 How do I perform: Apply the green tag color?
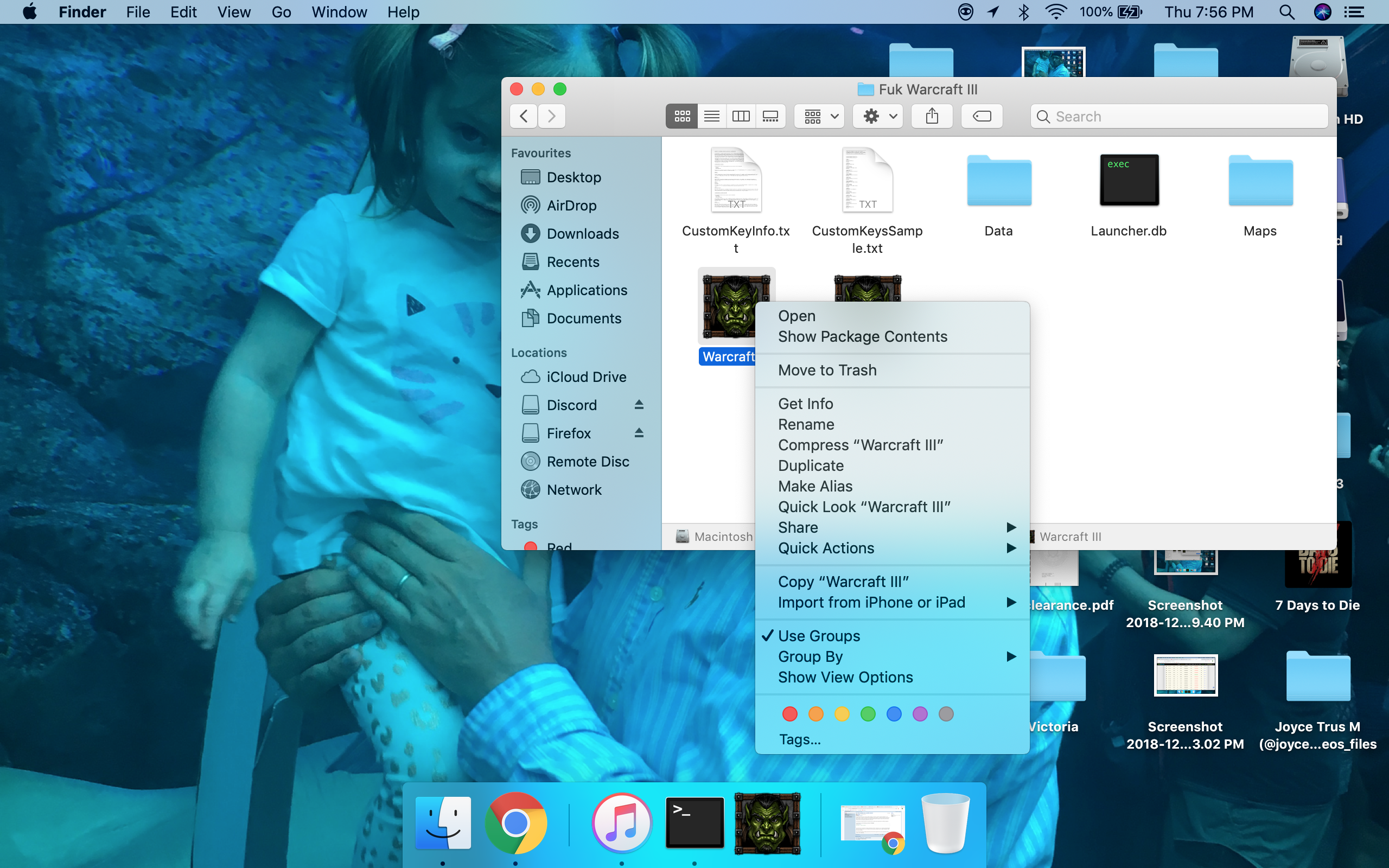click(x=868, y=713)
